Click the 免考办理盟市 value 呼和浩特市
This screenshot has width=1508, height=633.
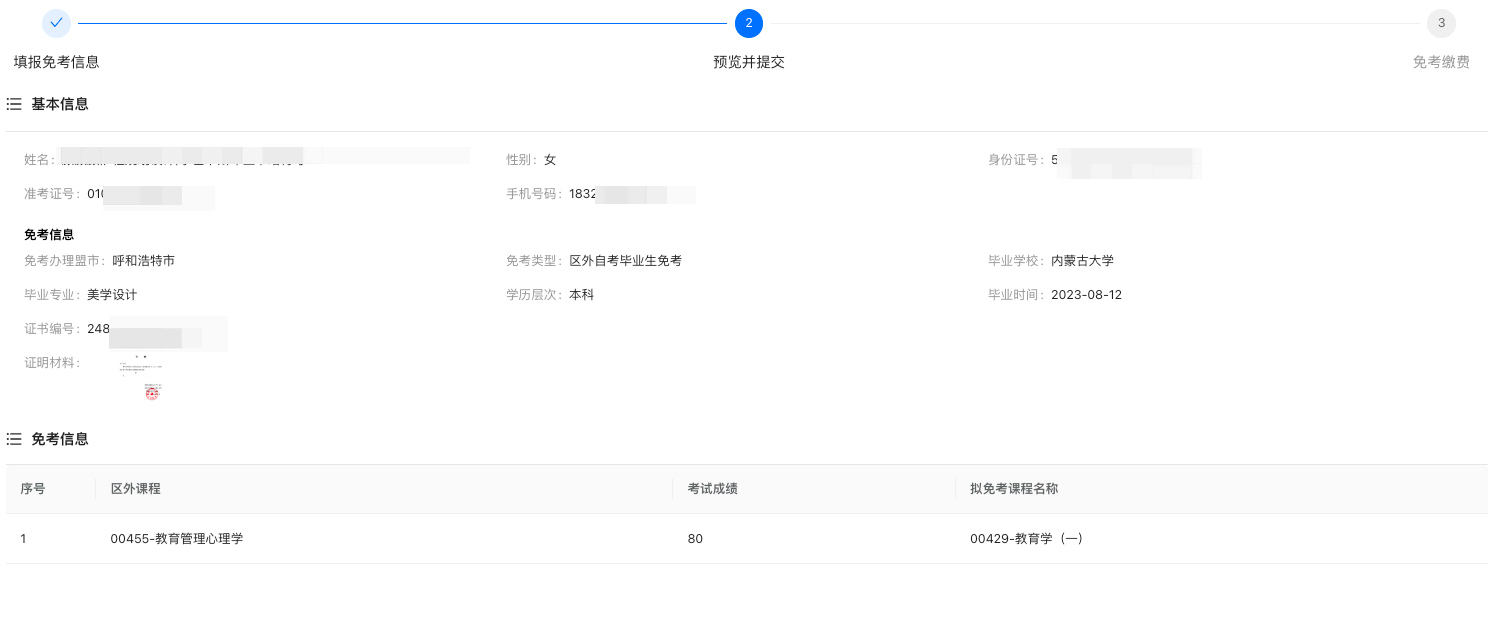coord(143,261)
